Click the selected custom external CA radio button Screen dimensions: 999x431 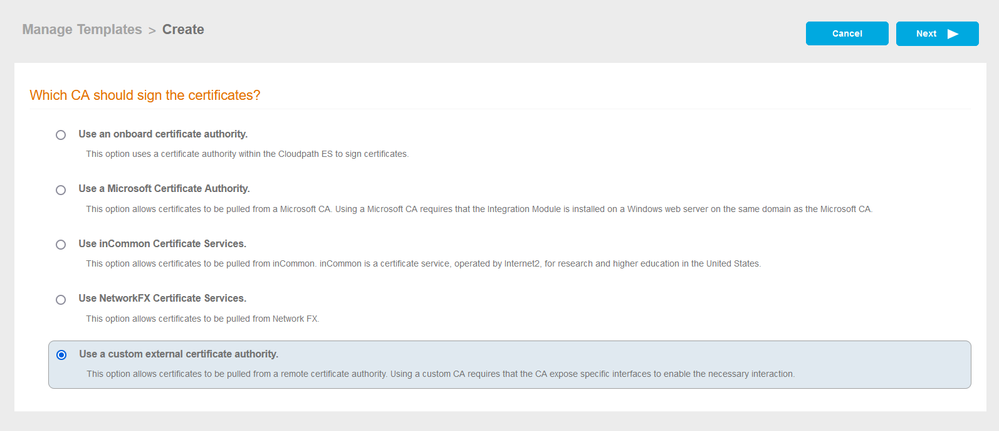coord(62,354)
